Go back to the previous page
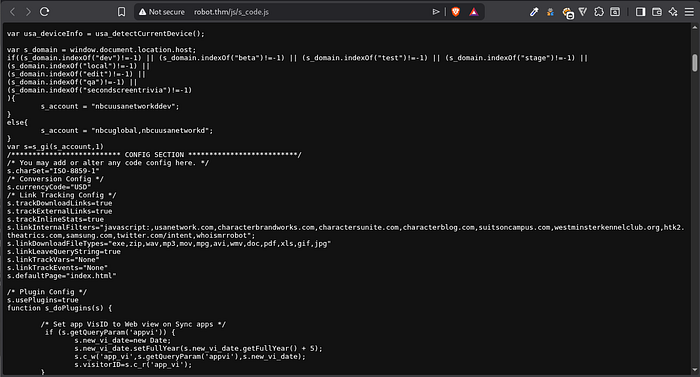 click(x=12, y=12)
